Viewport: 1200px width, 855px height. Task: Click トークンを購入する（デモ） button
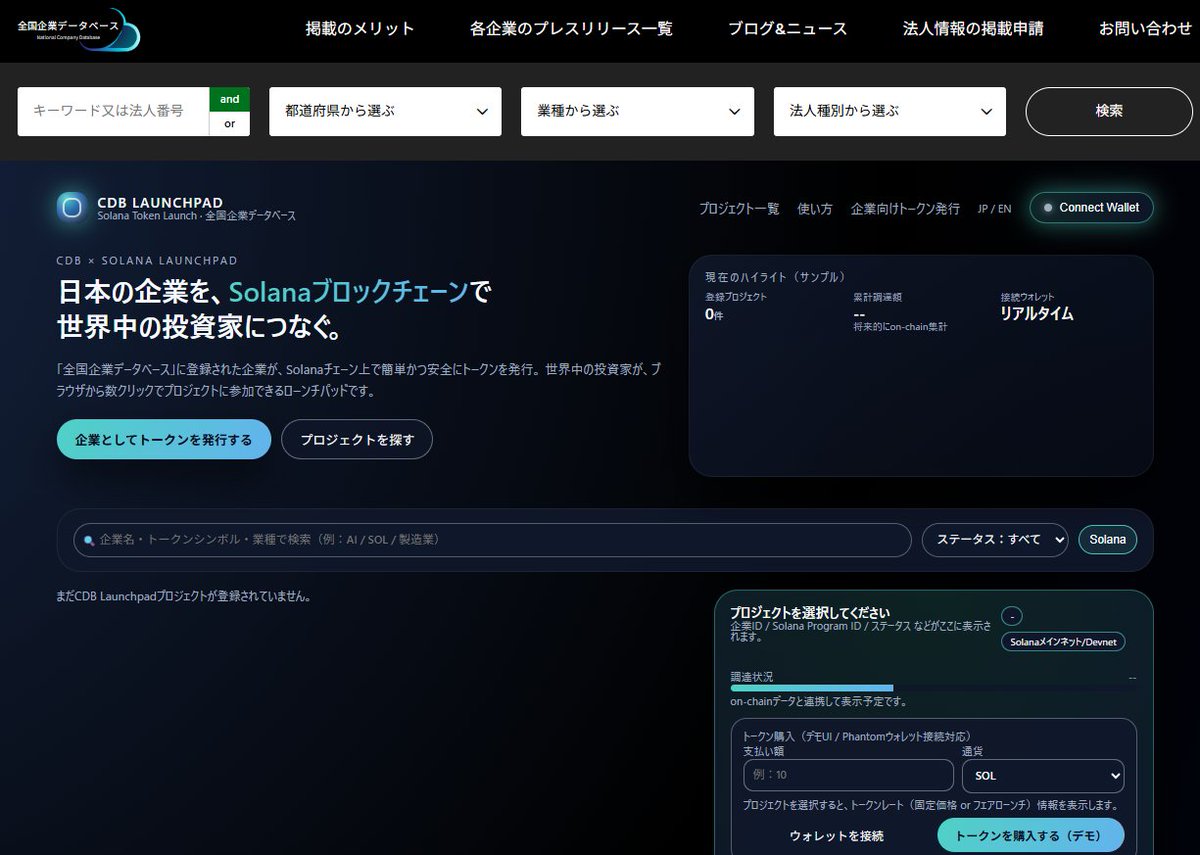tap(1030, 836)
